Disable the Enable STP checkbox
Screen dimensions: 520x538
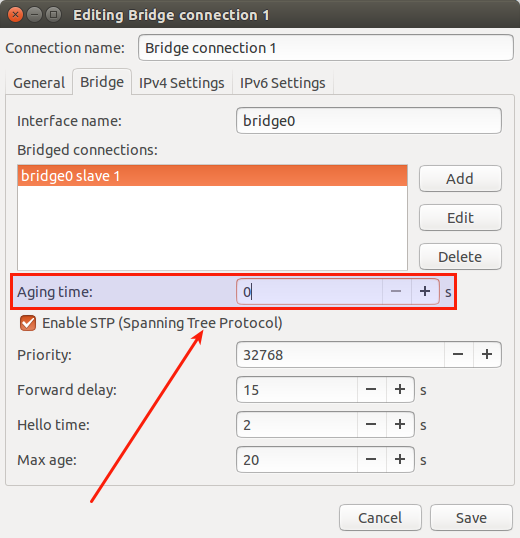pos(28,323)
